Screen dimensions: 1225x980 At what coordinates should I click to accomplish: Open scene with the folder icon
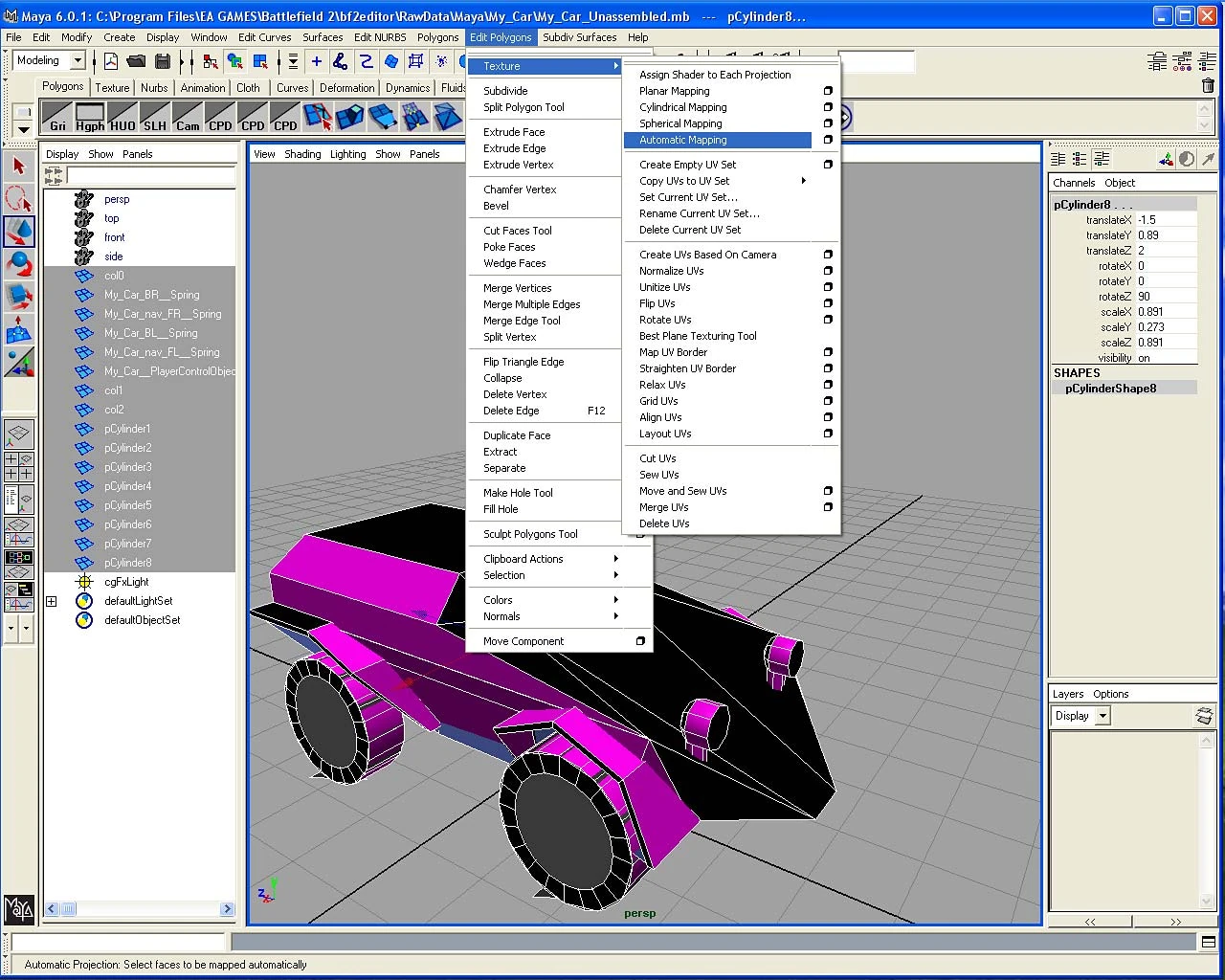click(x=137, y=61)
